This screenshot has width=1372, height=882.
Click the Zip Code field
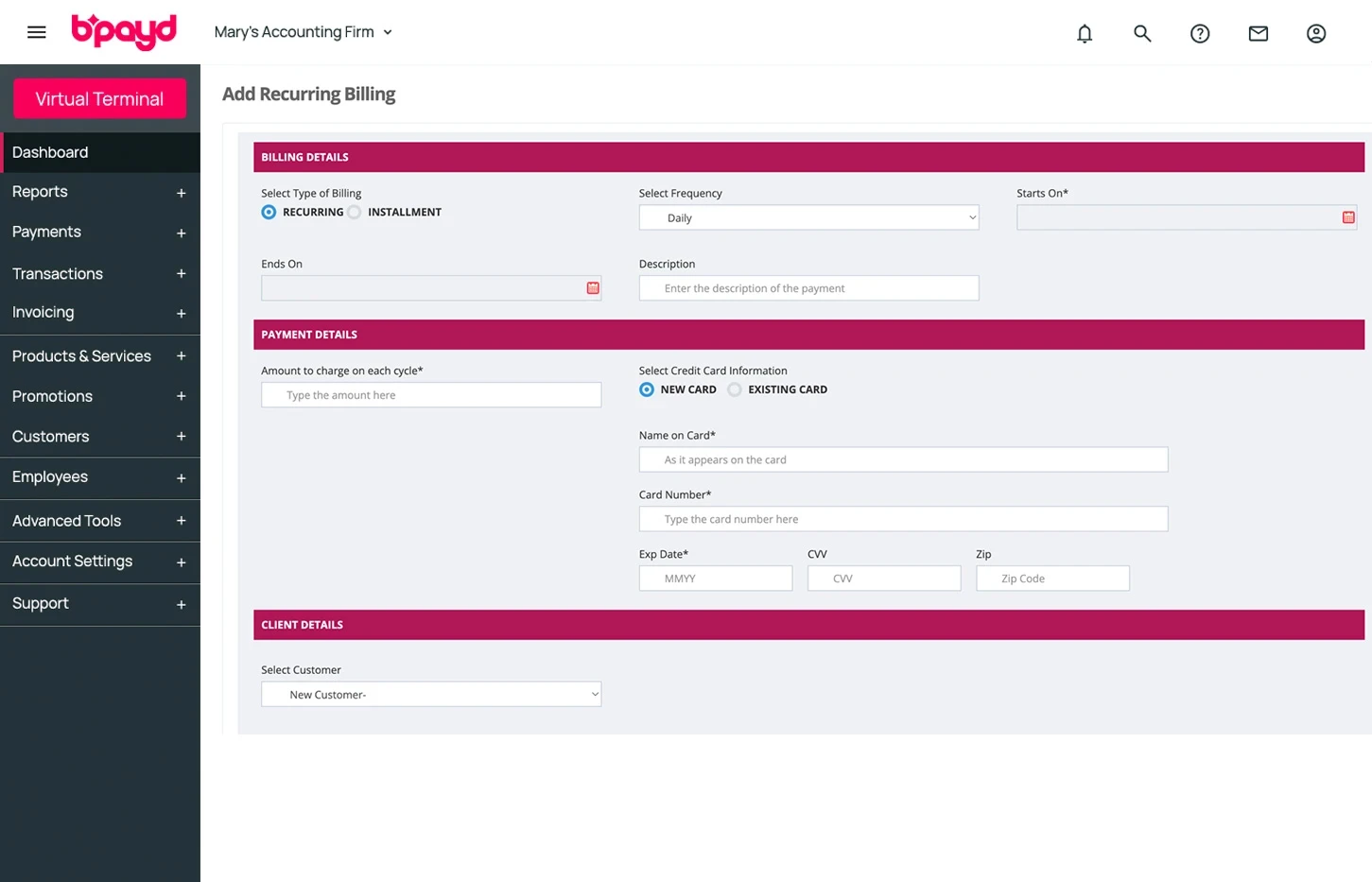(x=1052, y=579)
